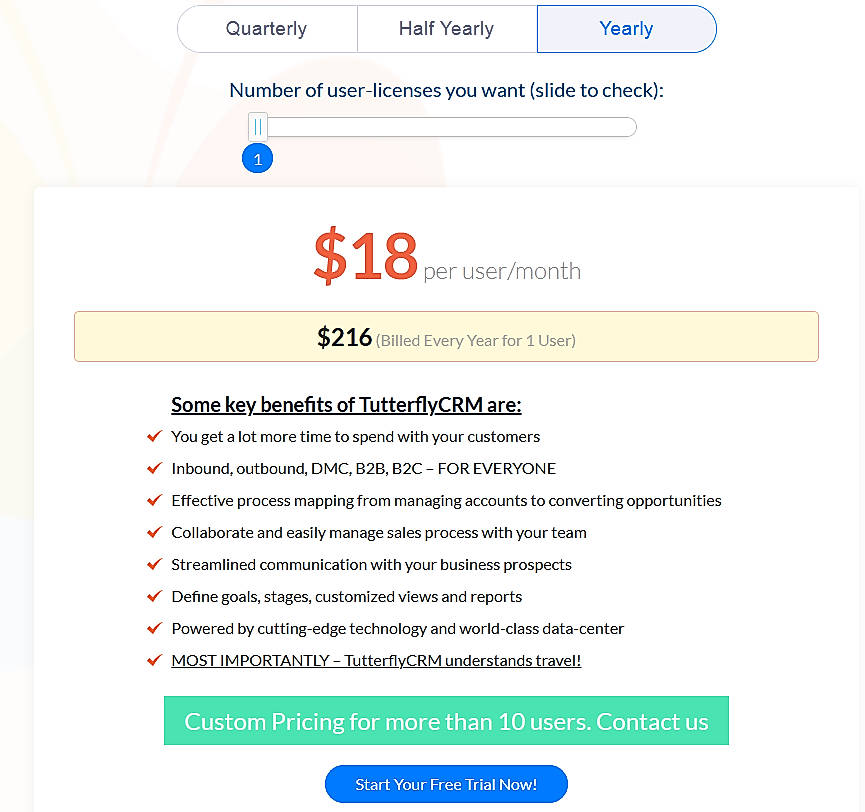The width and height of the screenshot is (865, 812).
Task: Click checkmark beside "Define goals, stages" benefit
Action: click(155, 596)
